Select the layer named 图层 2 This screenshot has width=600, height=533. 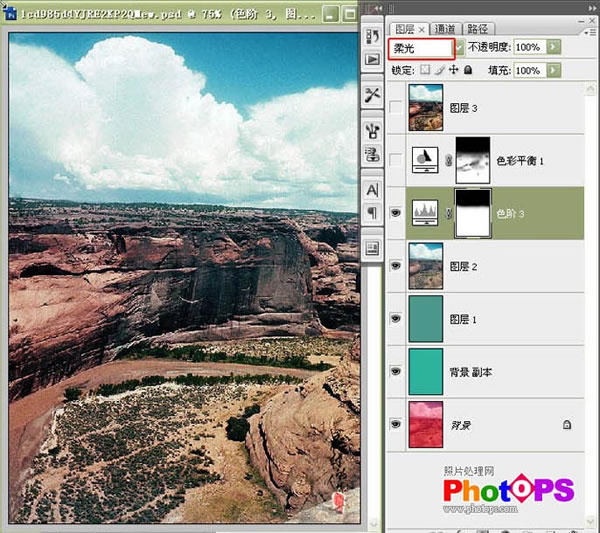pyautogui.click(x=463, y=266)
